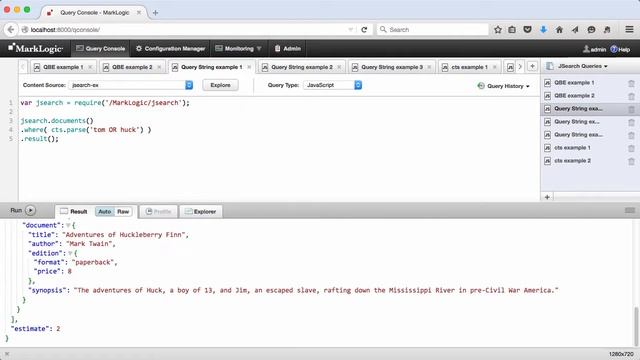This screenshot has height=360, width=640.
Task: Open Admin from top menu
Action: click(x=288, y=49)
